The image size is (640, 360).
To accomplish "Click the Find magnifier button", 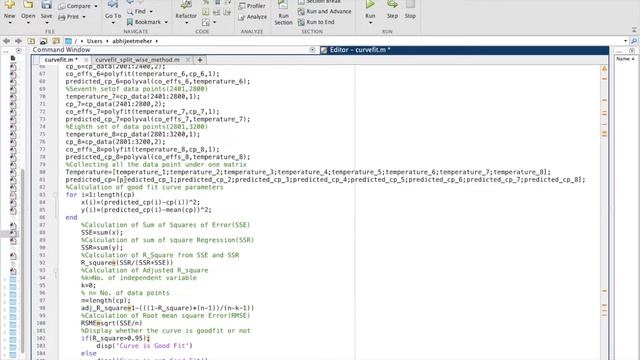I will [x=136, y=11].
